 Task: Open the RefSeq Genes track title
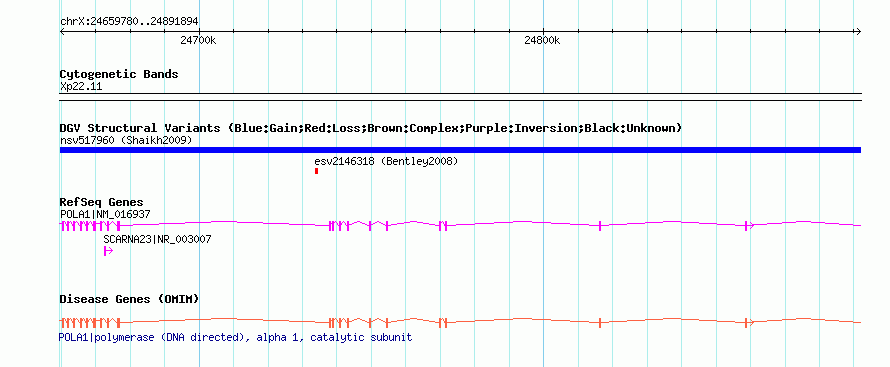pos(102,203)
